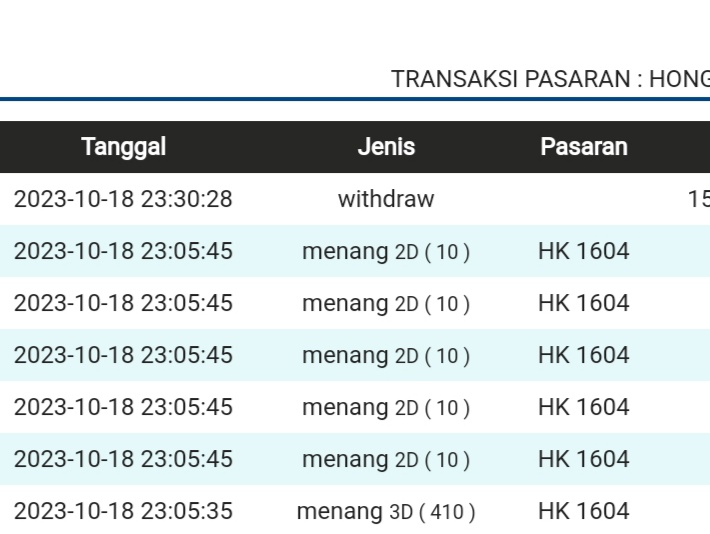Click the second menang 2D (10) entry

tap(386, 303)
